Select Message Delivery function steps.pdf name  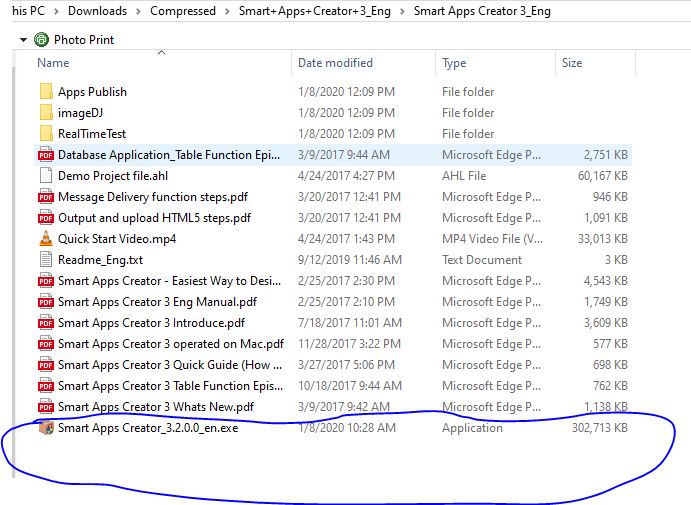tap(153, 197)
